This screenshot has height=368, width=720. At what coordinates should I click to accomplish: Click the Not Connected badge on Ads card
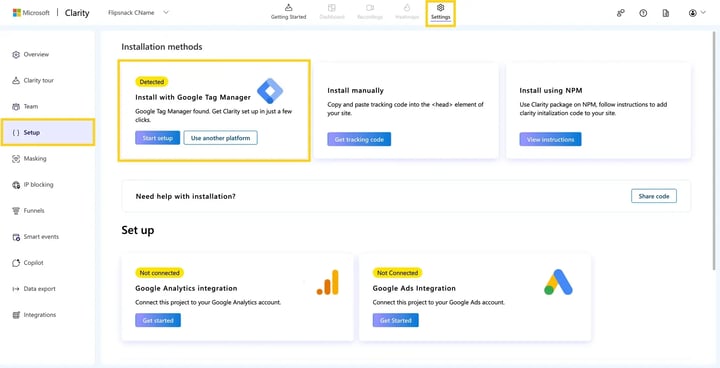[x=397, y=272]
